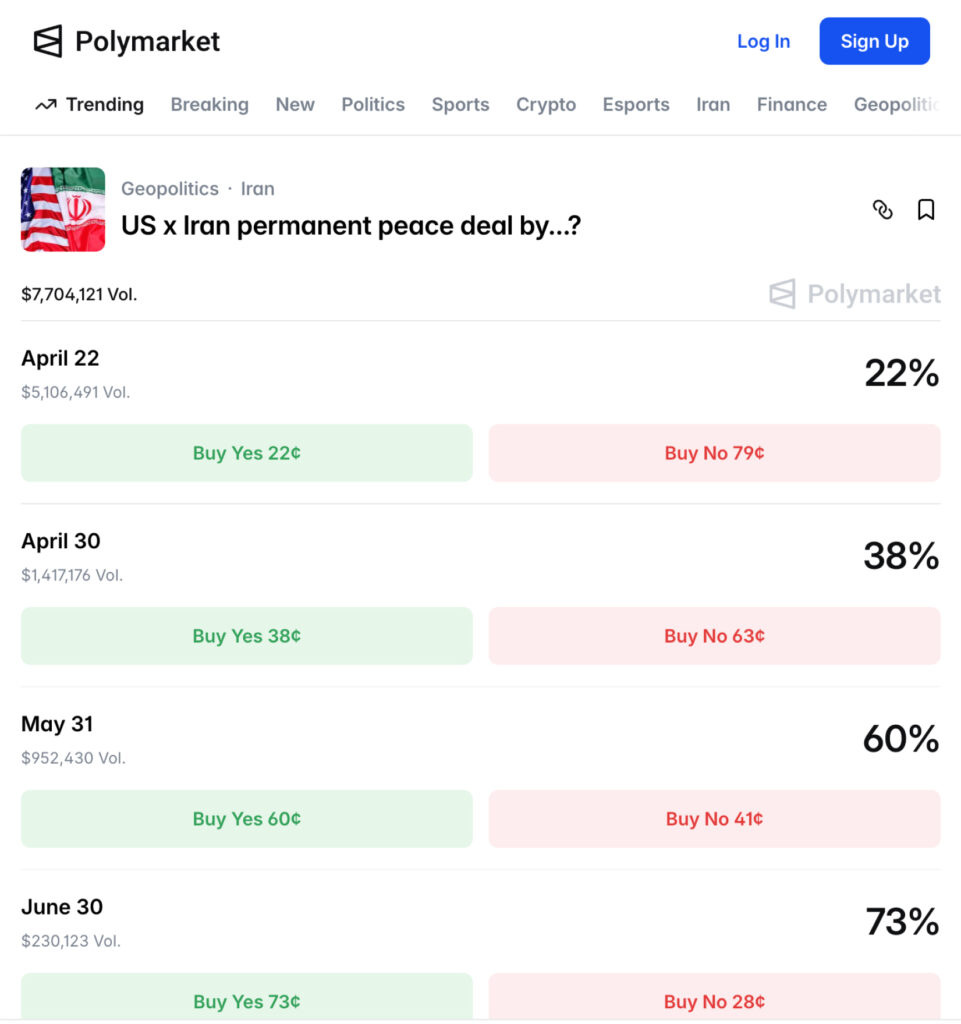This screenshot has width=961, height=1024.
Task: Copy the market link icon
Action: [x=882, y=209]
